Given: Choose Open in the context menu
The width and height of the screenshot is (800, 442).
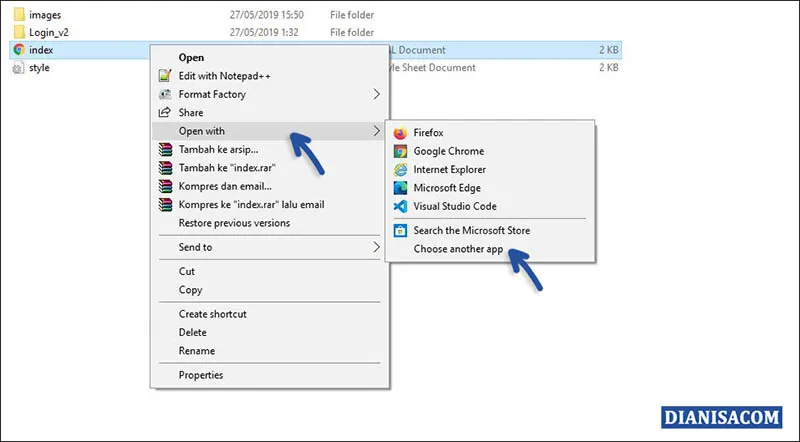Looking at the screenshot, I should coord(270,58).
